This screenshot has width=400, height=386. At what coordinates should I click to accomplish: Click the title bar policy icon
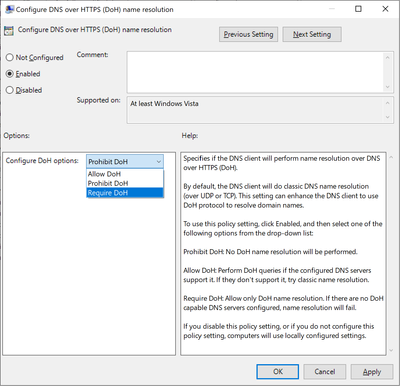click(9, 9)
